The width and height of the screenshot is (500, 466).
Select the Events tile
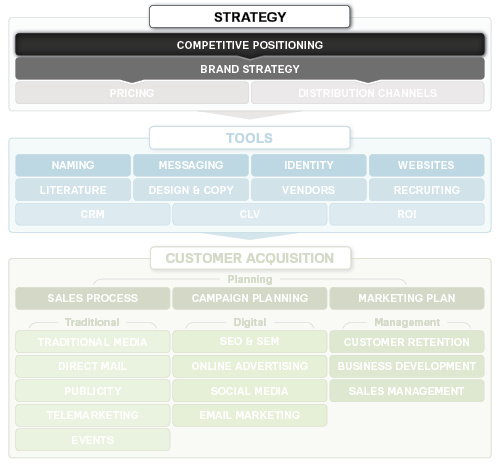[93, 440]
